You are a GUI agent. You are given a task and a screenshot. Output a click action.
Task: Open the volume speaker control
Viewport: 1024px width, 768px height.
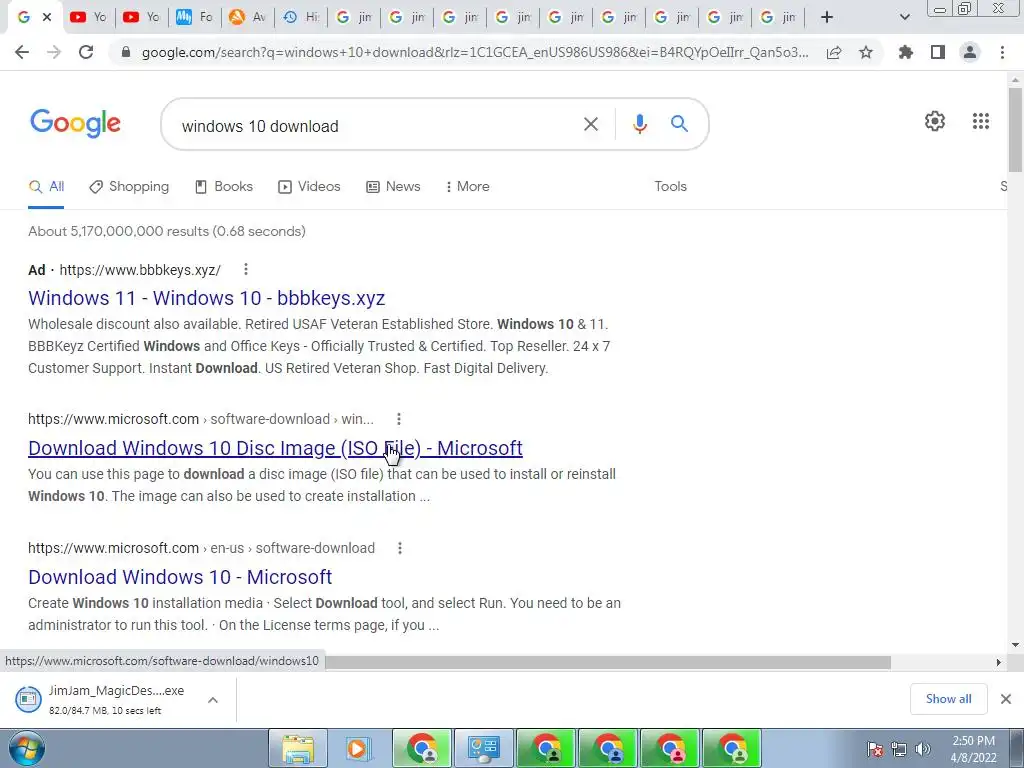tap(923, 749)
